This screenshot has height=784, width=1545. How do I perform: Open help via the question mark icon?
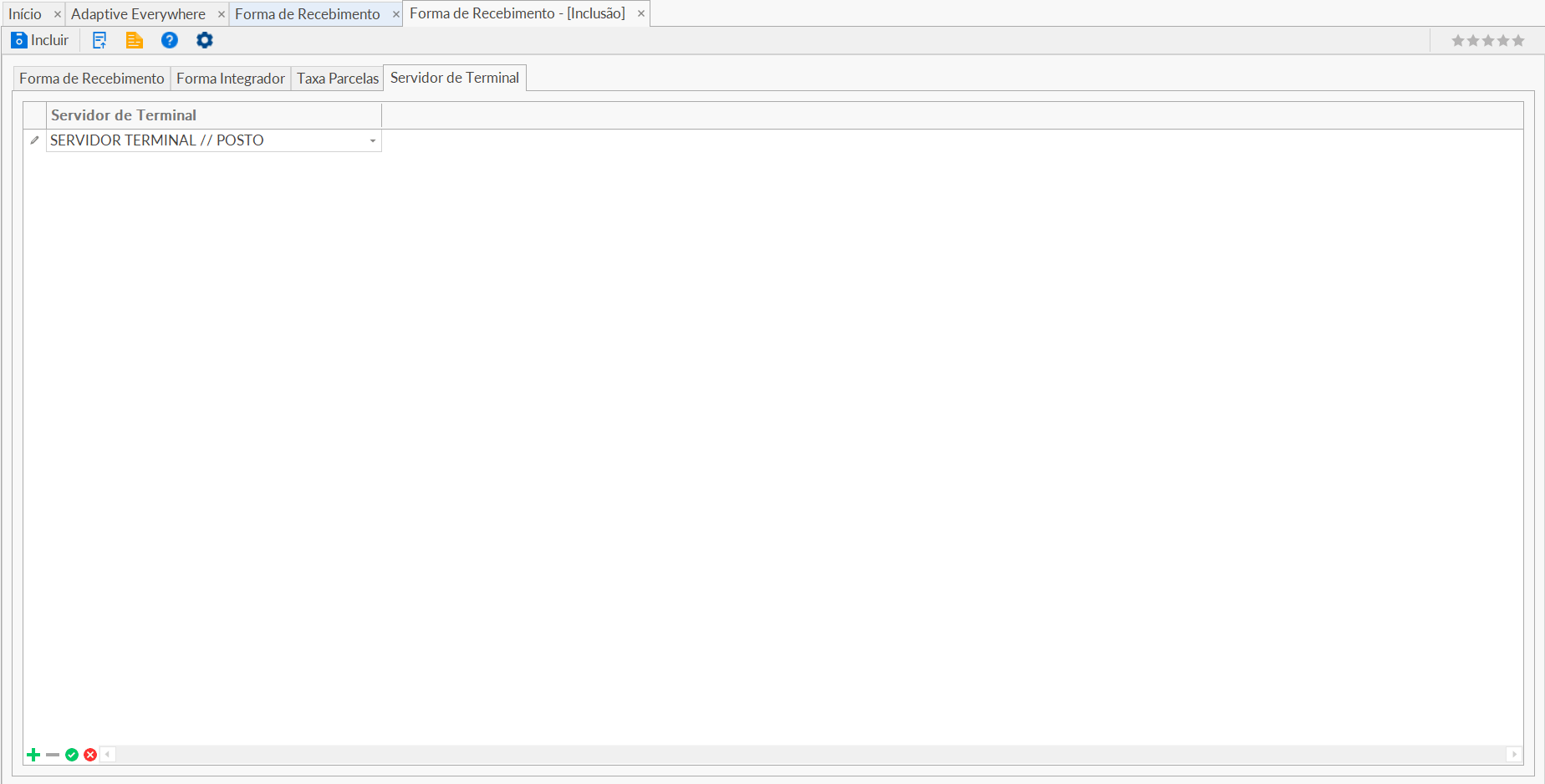(x=170, y=40)
